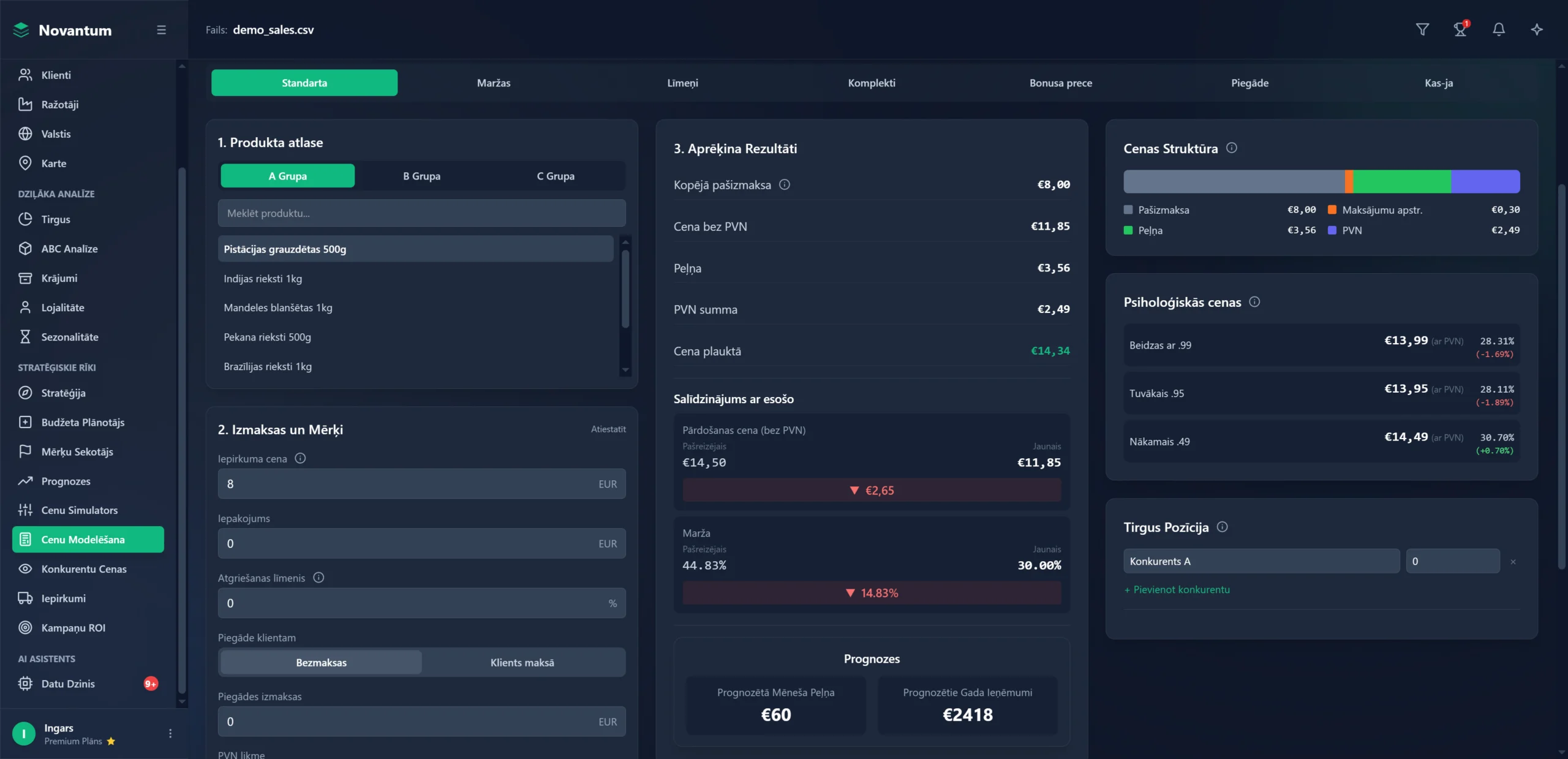The height and width of the screenshot is (759, 1568).
Task: Open the Konkurentu Cenas sidebar item
Action: (84, 569)
